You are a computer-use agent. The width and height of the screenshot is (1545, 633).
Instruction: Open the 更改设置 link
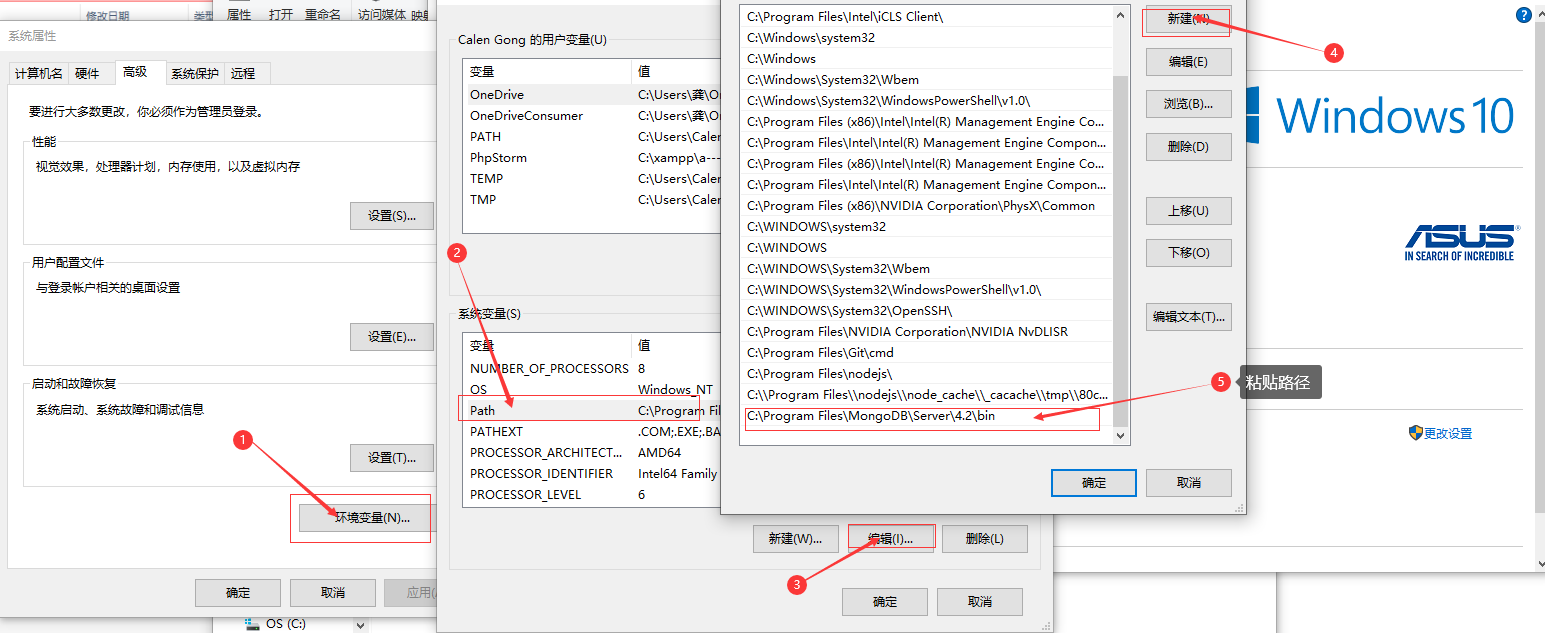(x=1448, y=434)
